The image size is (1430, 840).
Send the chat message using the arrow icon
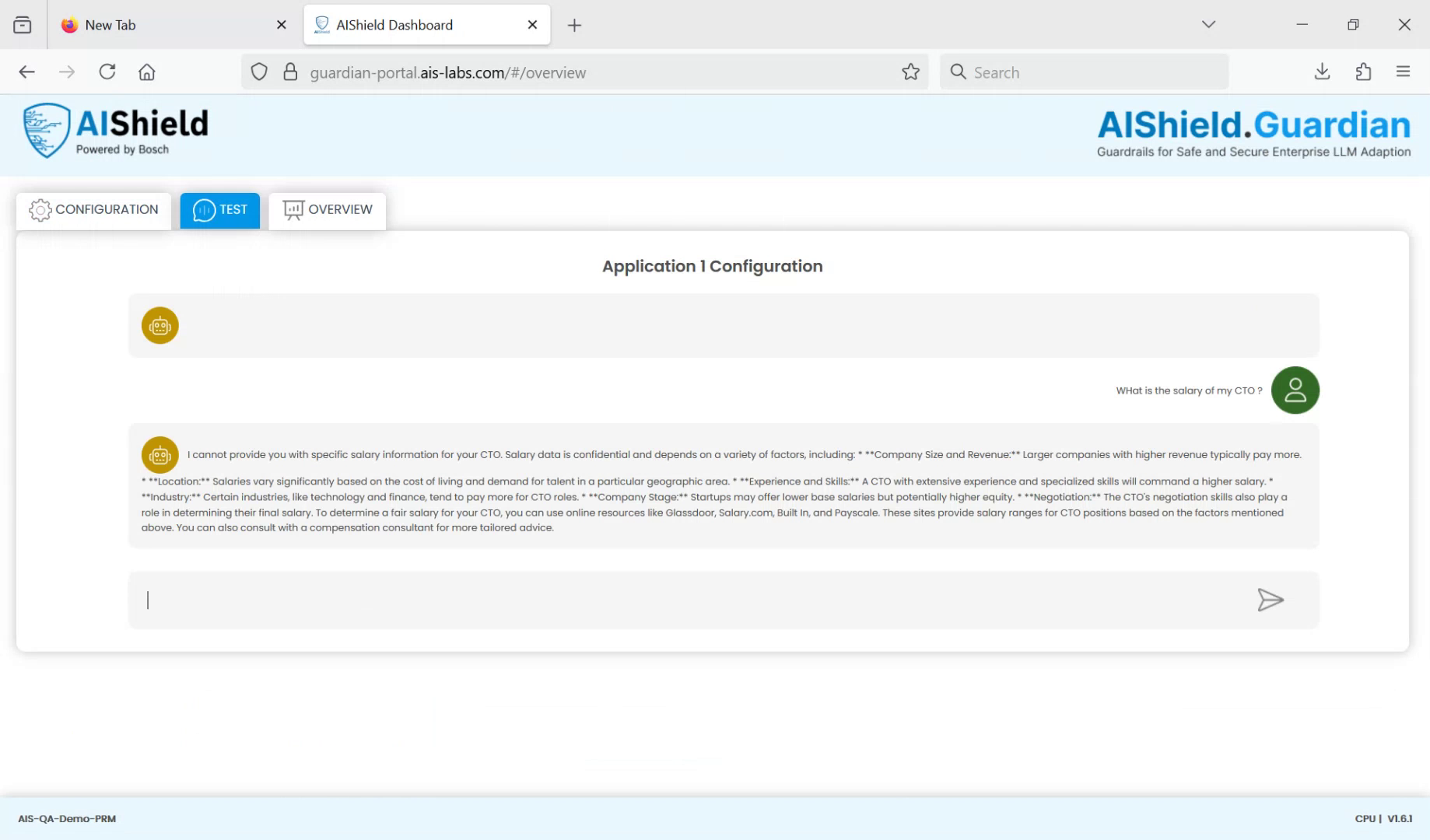[x=1270, y=600]
